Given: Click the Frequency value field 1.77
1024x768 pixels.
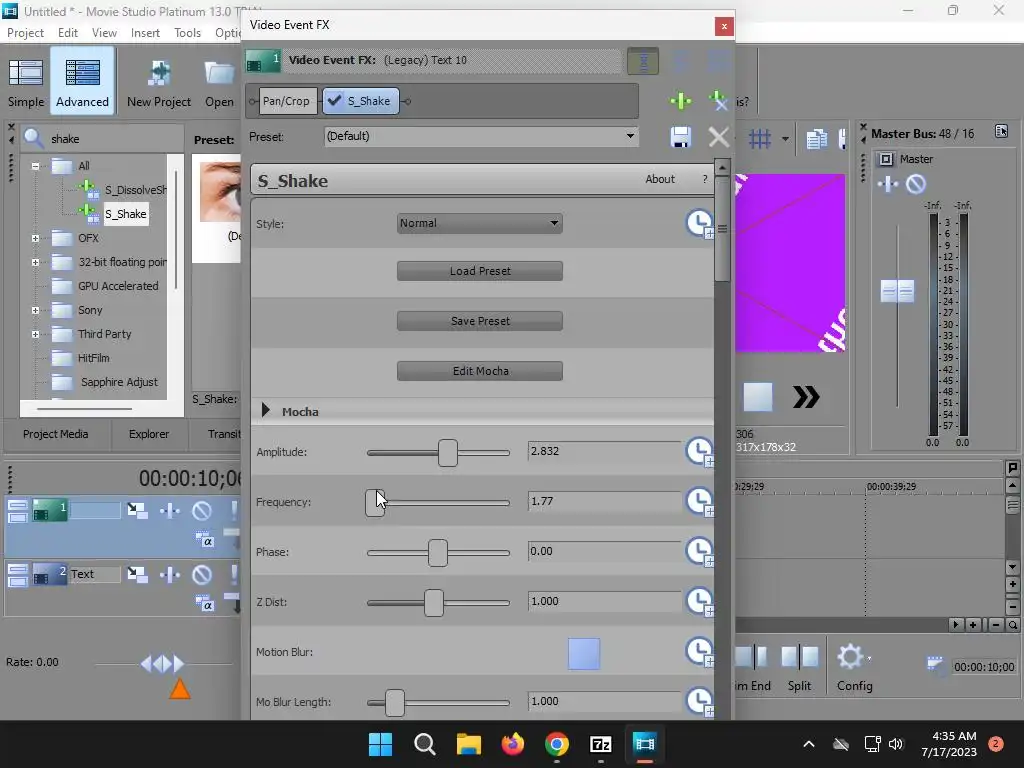Looking at the screenshot, I should point(604,501).
